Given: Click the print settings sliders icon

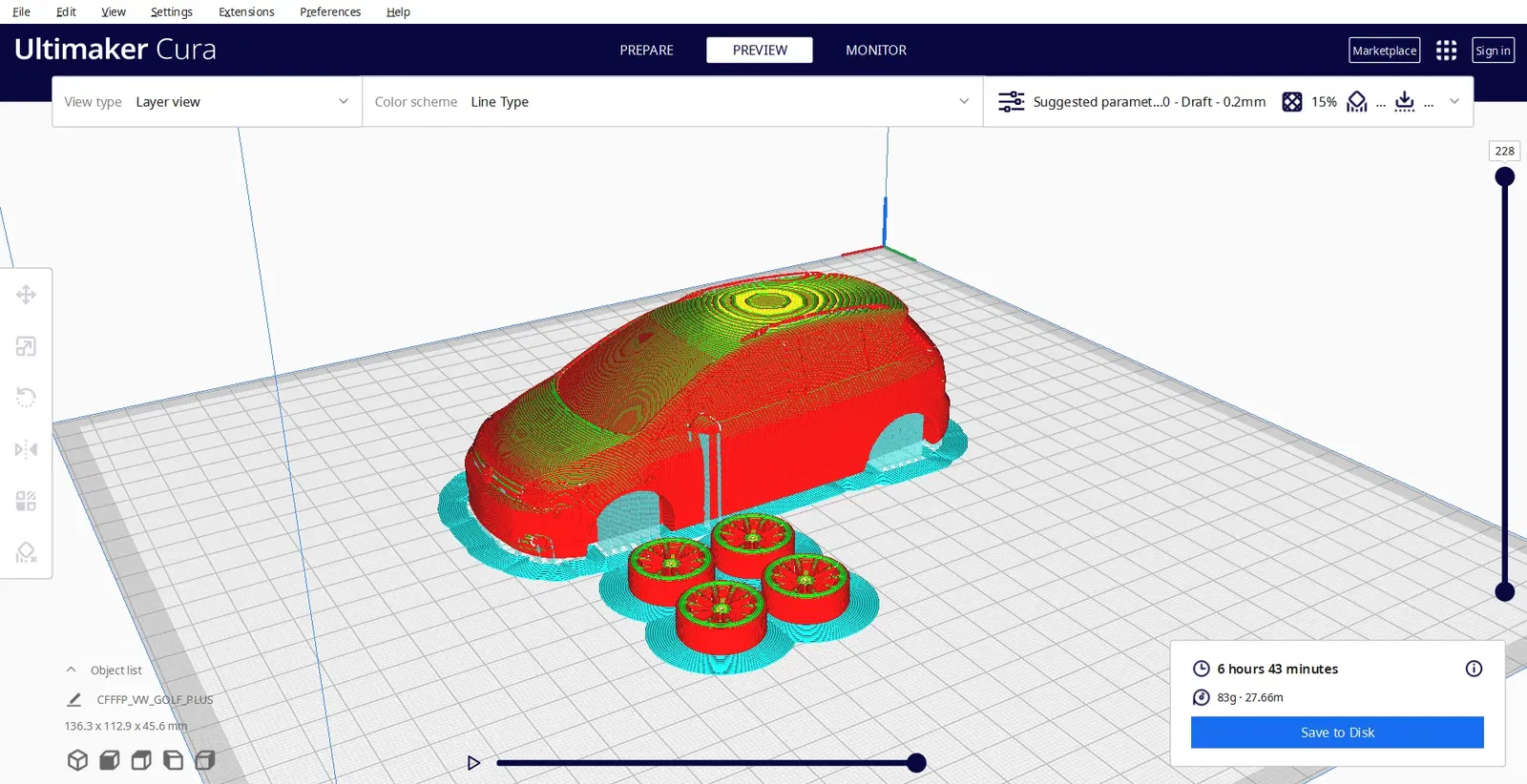Looking at the screenshot, I should point(1011,102).
